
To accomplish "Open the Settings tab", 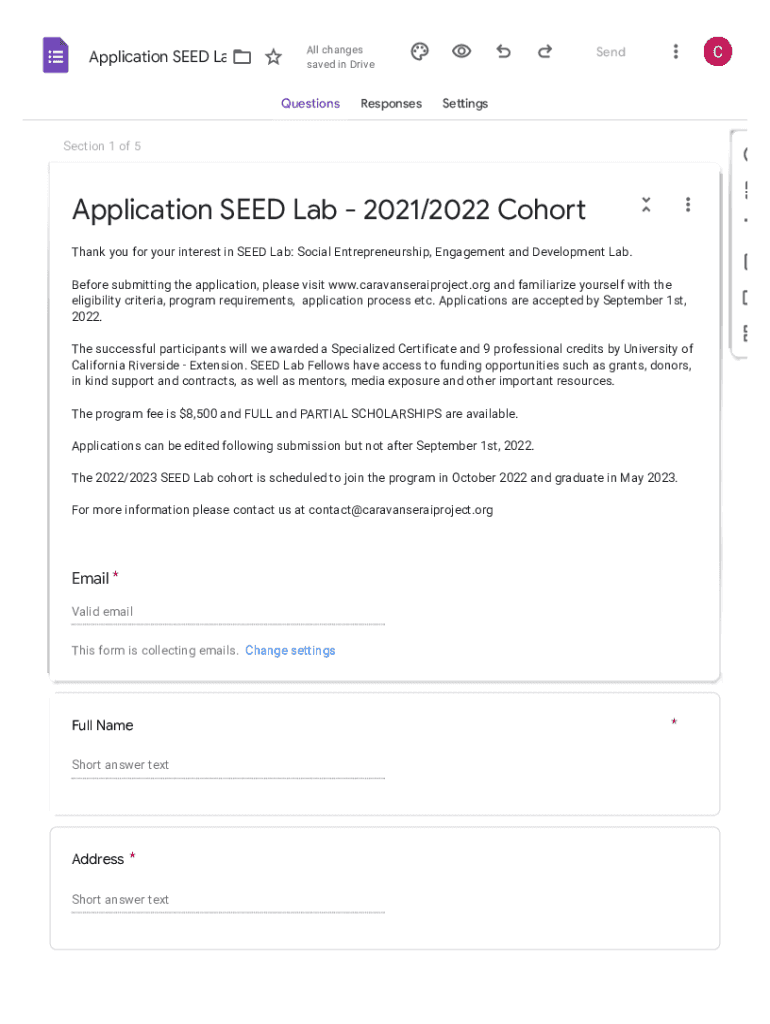I will coord(465,103).
